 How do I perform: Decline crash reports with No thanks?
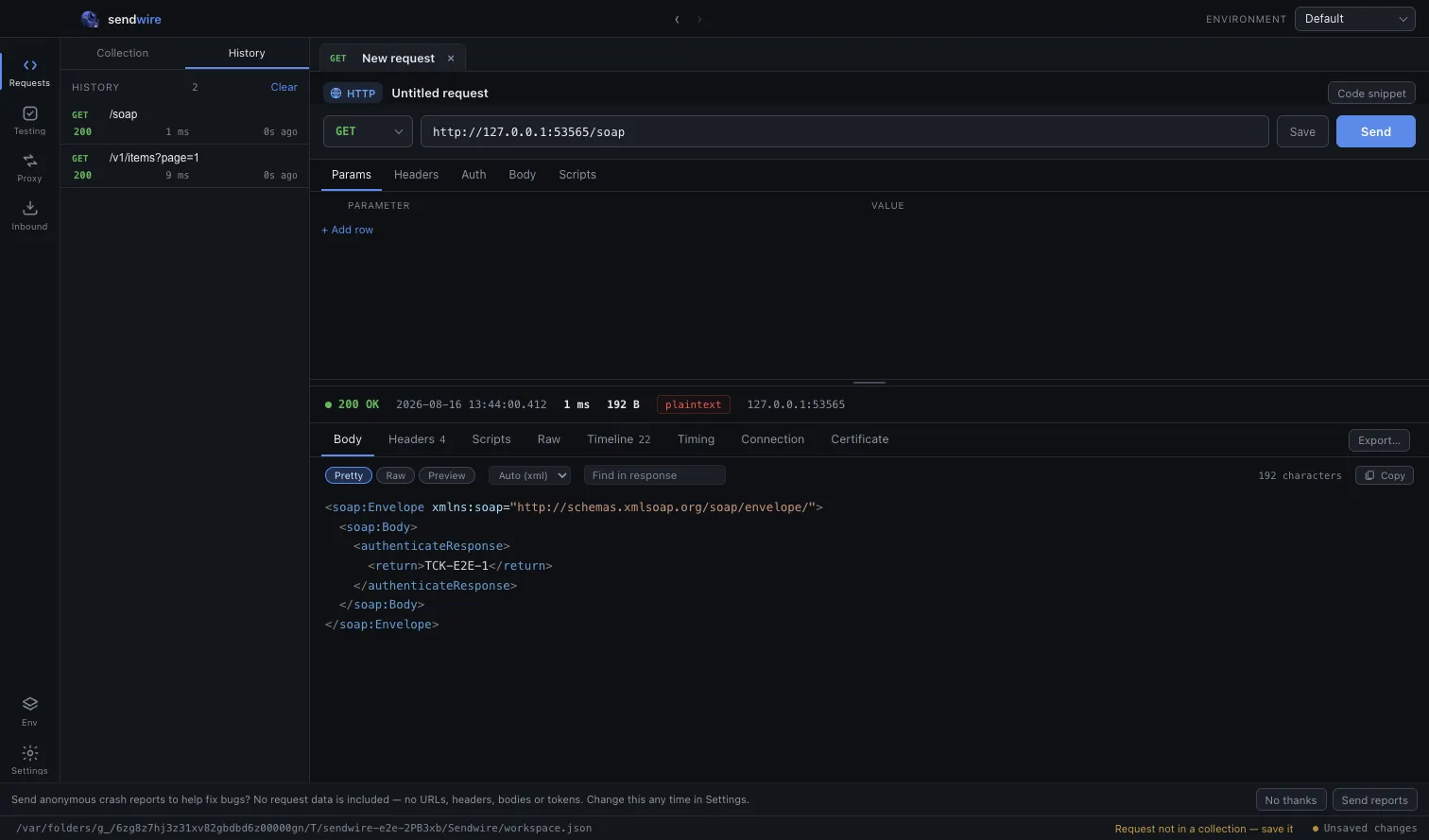coord(1291,799)
